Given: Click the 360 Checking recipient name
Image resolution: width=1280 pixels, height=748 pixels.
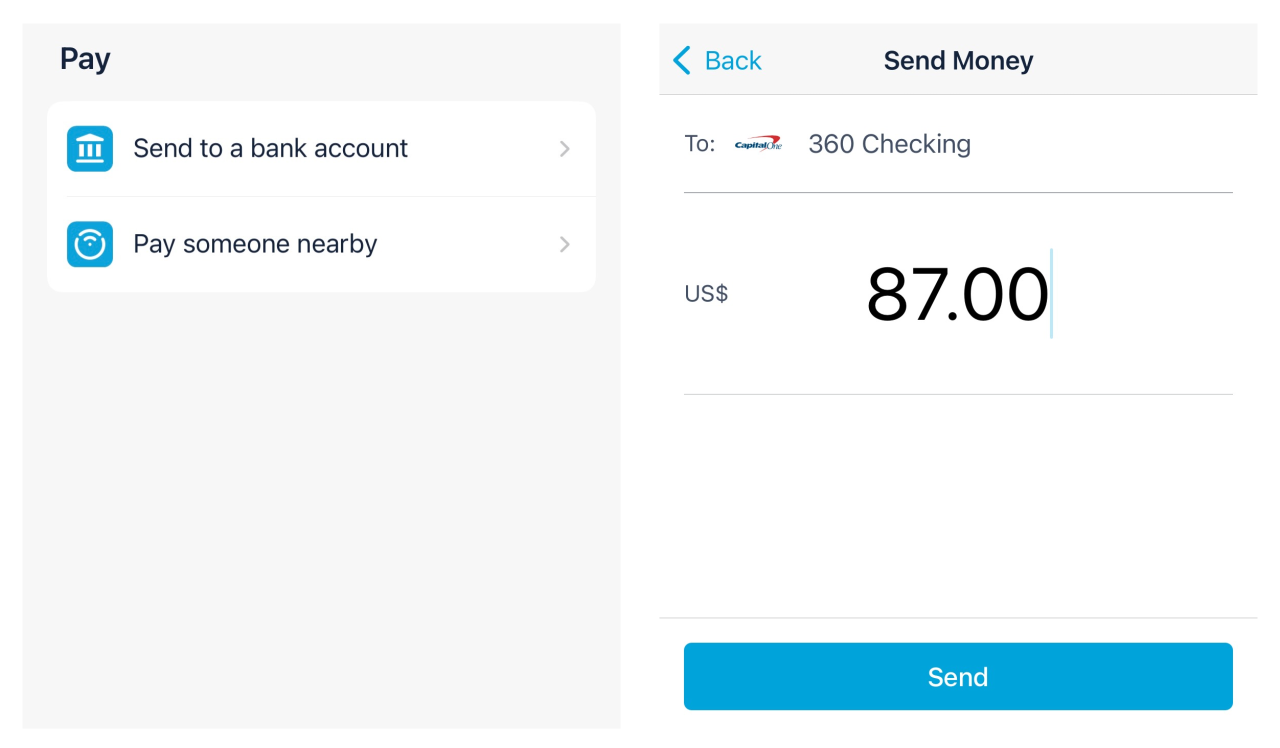Looking at the screenshot, I should [x=889, y=144].
